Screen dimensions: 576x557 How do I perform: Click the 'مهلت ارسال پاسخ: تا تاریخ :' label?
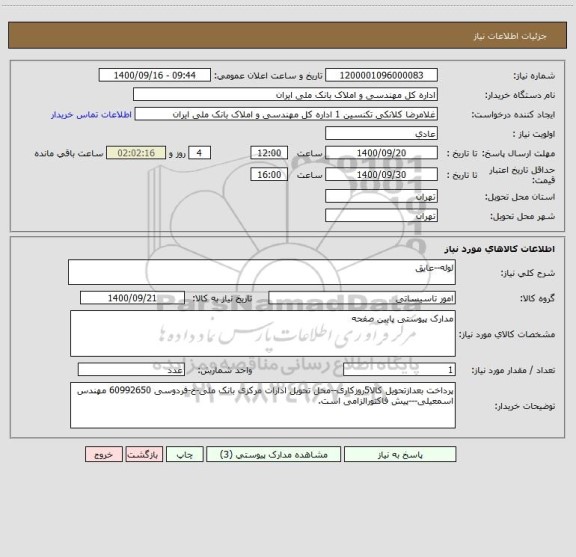point(501,153)
